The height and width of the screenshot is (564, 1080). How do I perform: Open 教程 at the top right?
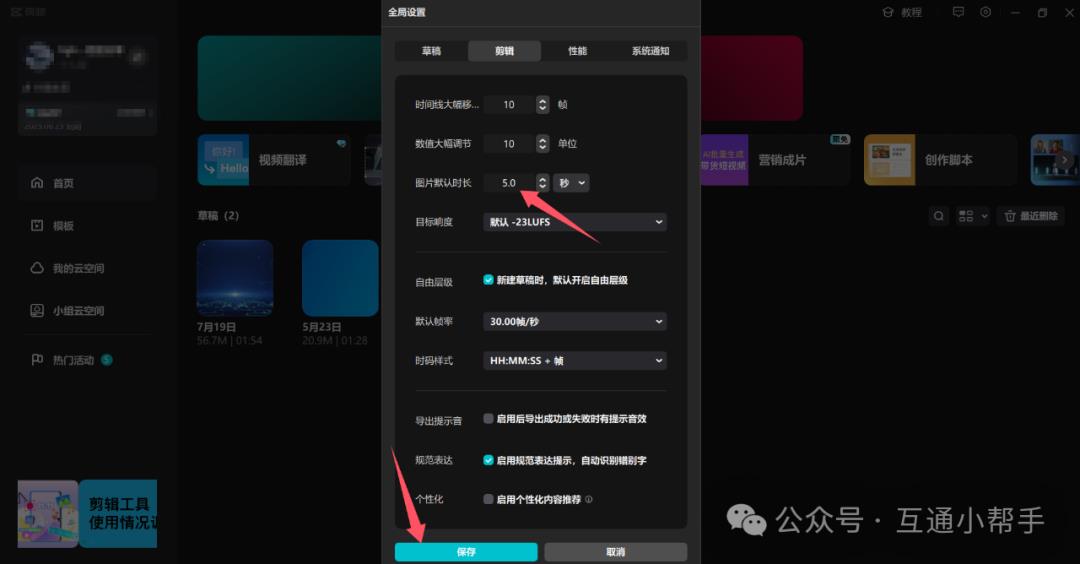[x=902, y=12]
